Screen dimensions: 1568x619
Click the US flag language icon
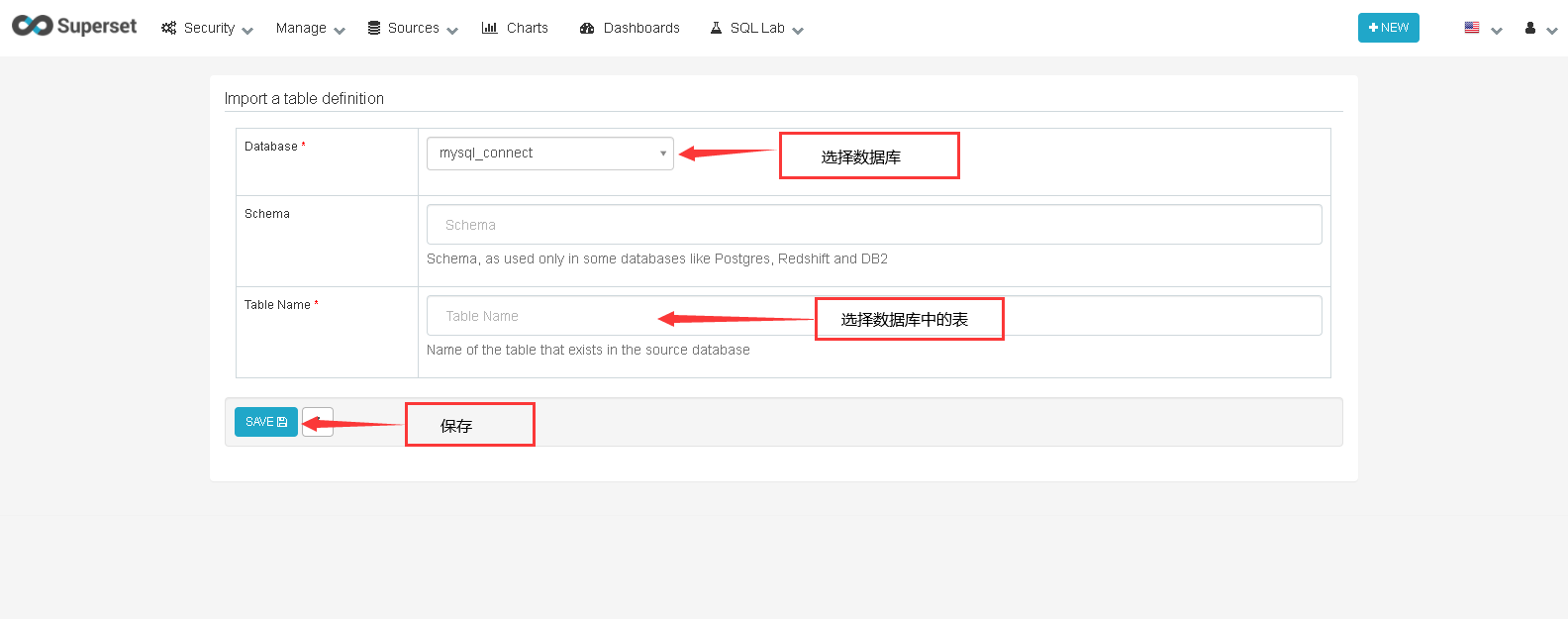tap(1472, 28)
